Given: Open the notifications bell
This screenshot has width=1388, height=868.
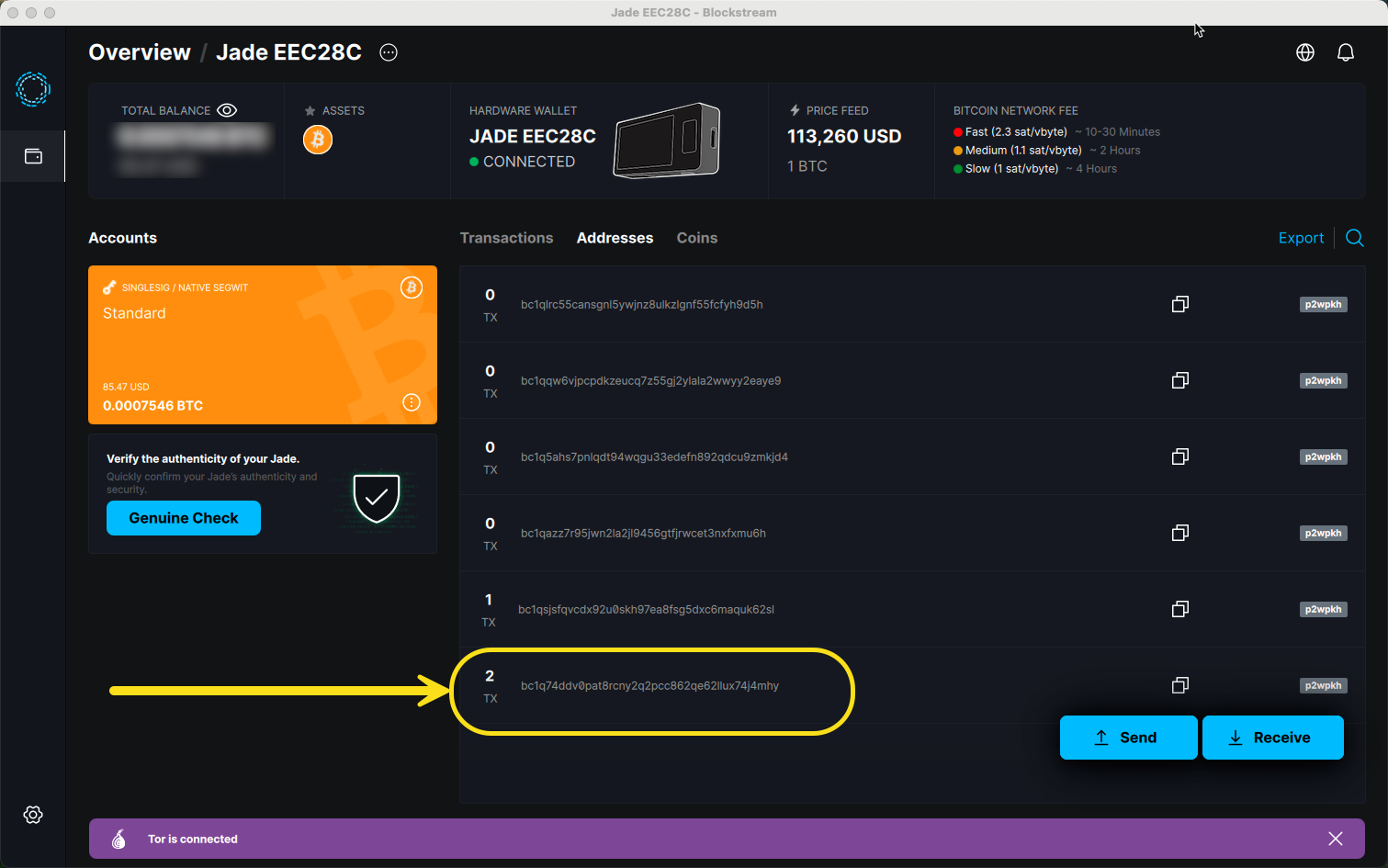Looking at the screenshot, I should click(x=1345, y=52).
